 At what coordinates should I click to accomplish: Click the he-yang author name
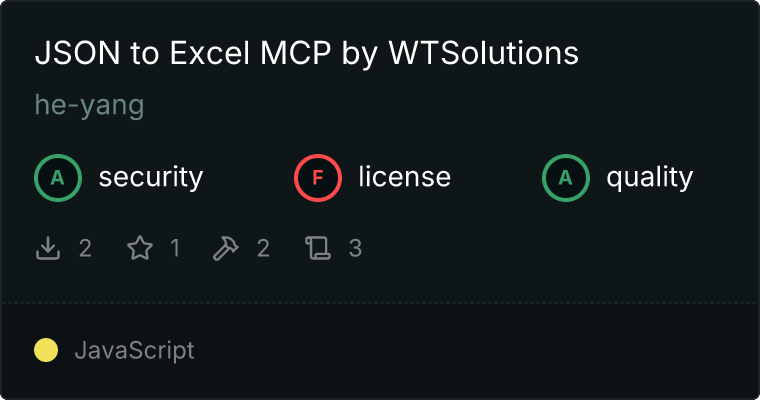90,105
